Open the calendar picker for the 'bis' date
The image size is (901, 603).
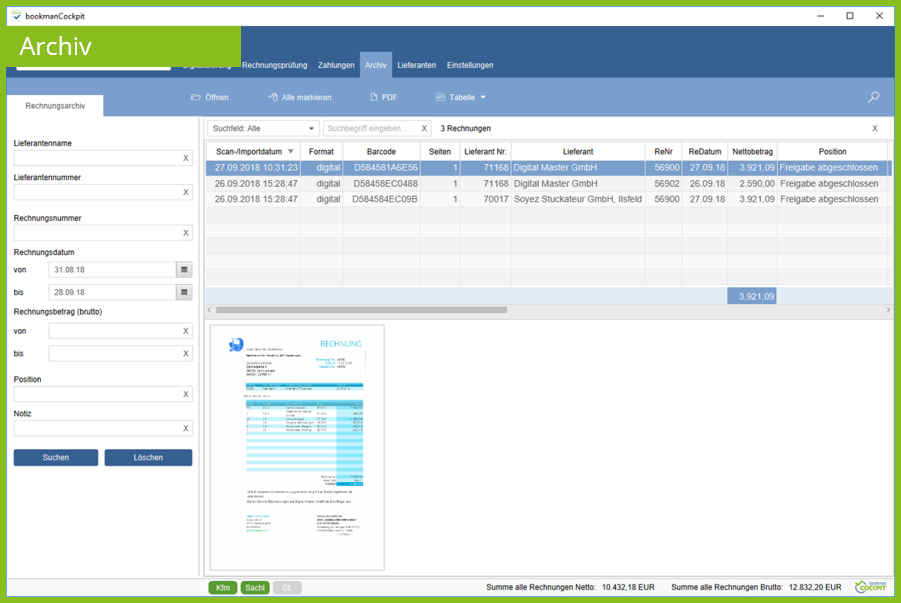click(x=184, y=292)
